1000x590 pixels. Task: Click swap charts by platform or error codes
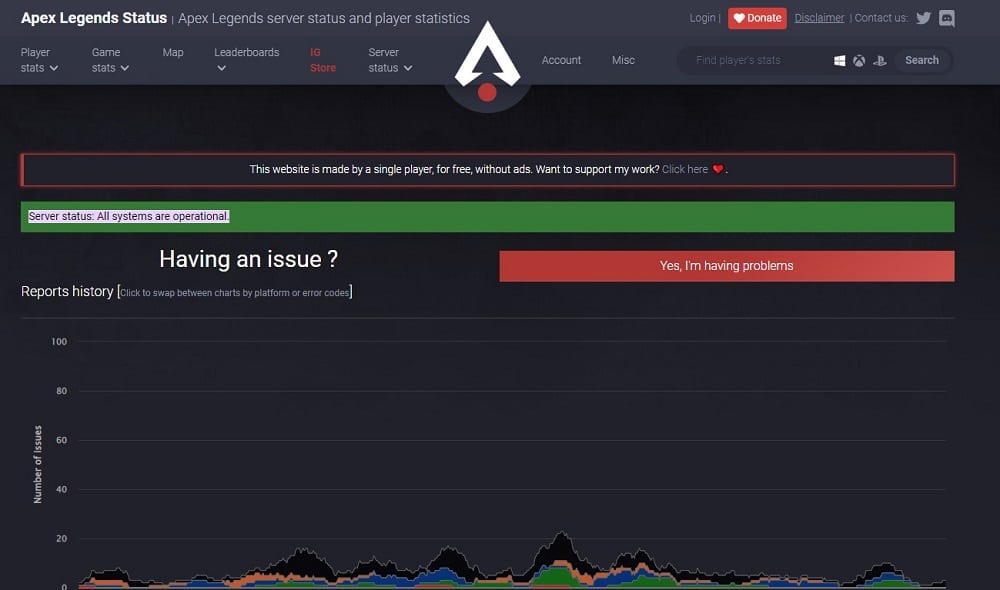click(235, 293)
